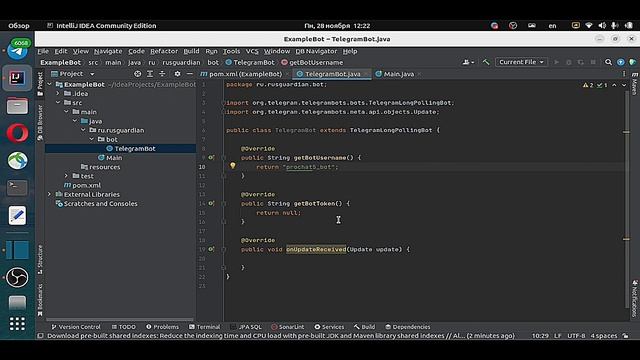Open the File menu
Image resolution: width=640 pixels, height=360 pixels.
coord(43,51)
